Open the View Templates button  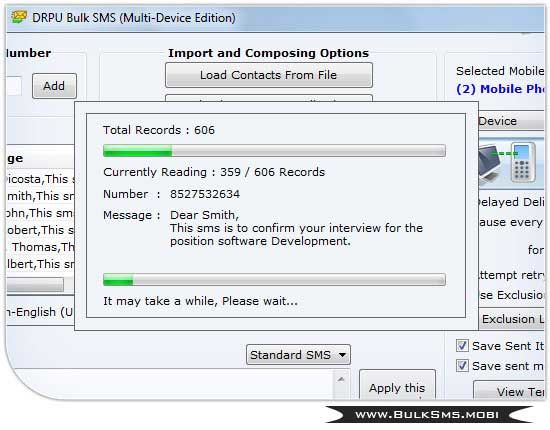pos(510,390)
